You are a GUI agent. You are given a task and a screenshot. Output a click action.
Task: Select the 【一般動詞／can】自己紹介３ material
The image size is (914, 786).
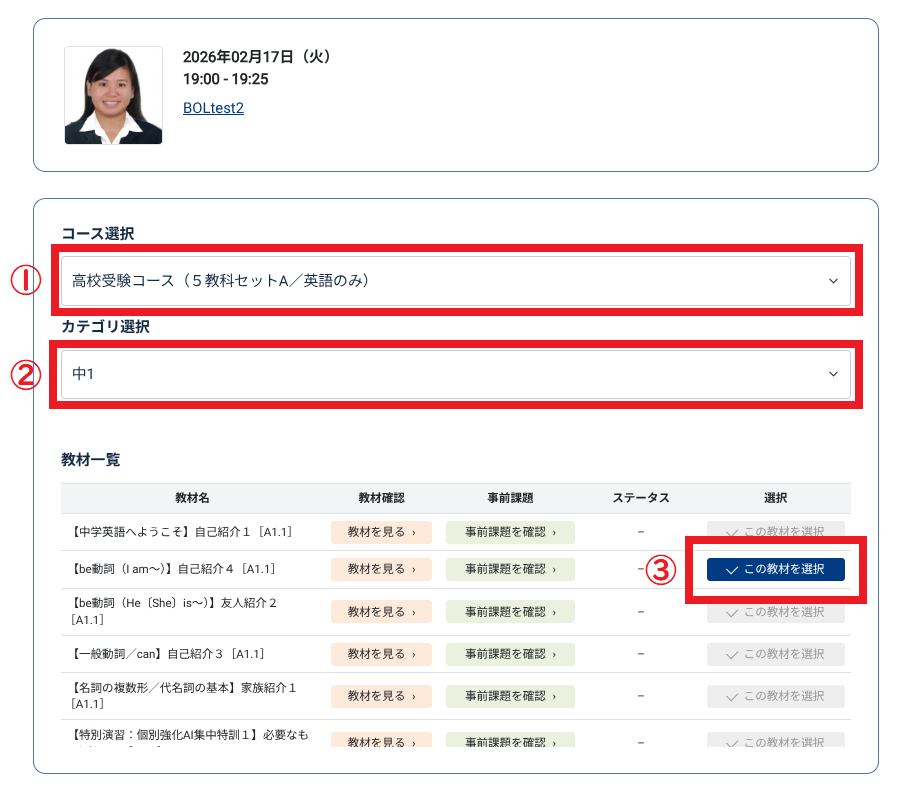click(775, 654)
